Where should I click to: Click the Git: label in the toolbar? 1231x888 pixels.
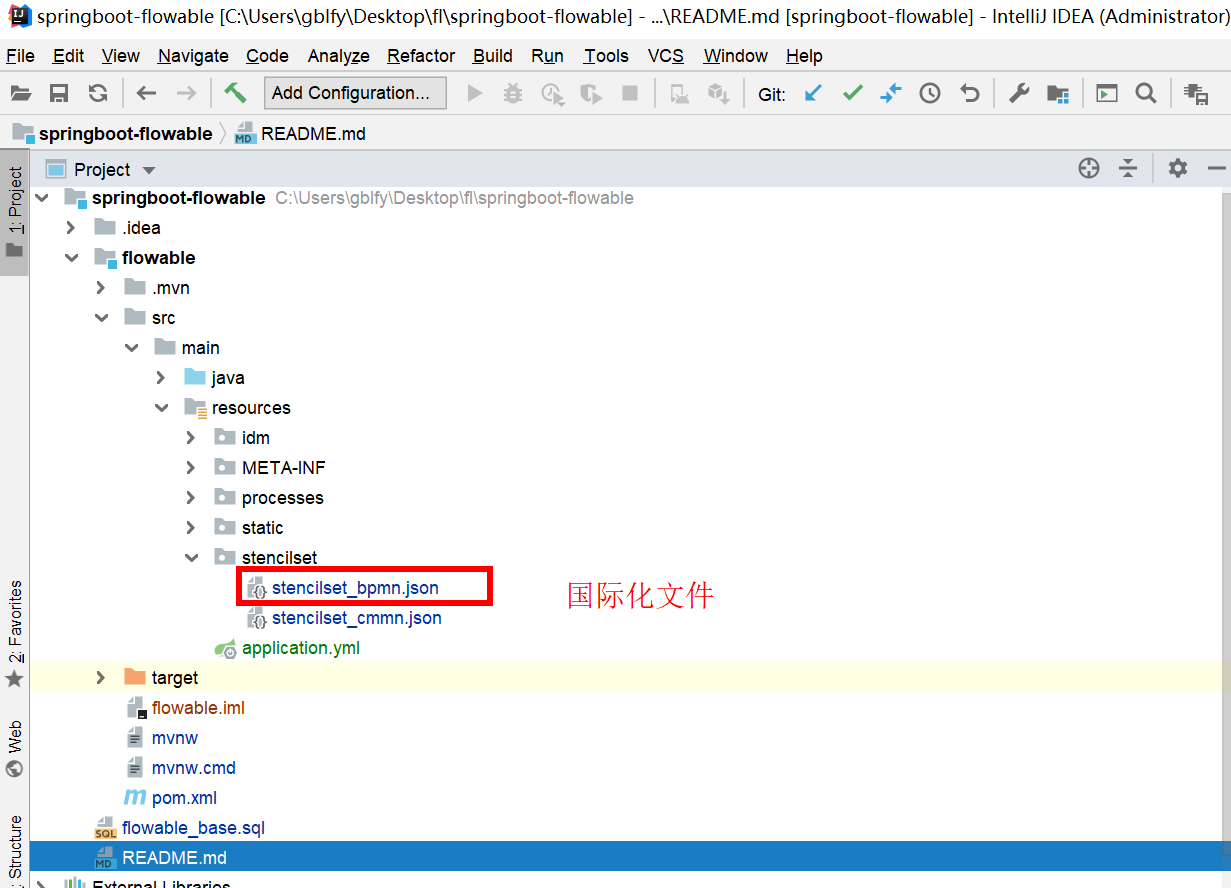(772, 94)
